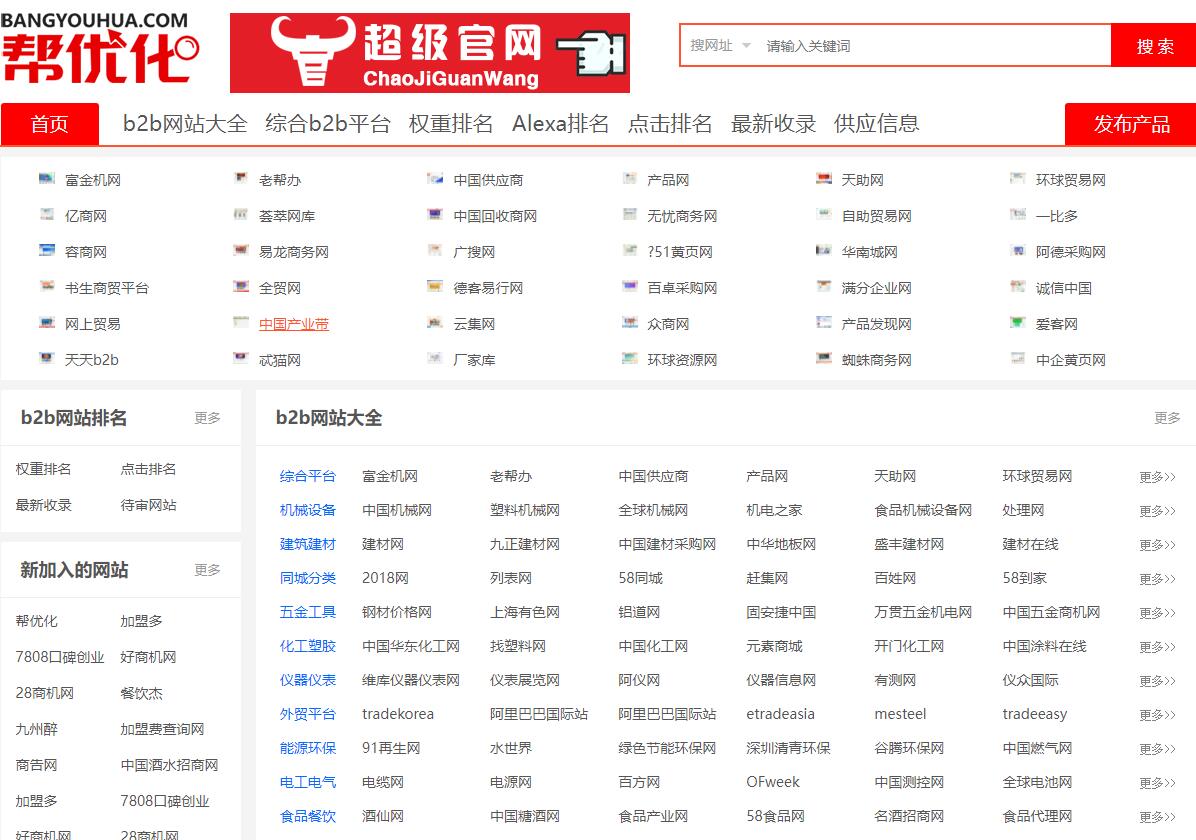This screenshot has height=840, width=1196.
Task: Expand 更多>> for the 化工塑胶 row
Action: point(1157,647)
